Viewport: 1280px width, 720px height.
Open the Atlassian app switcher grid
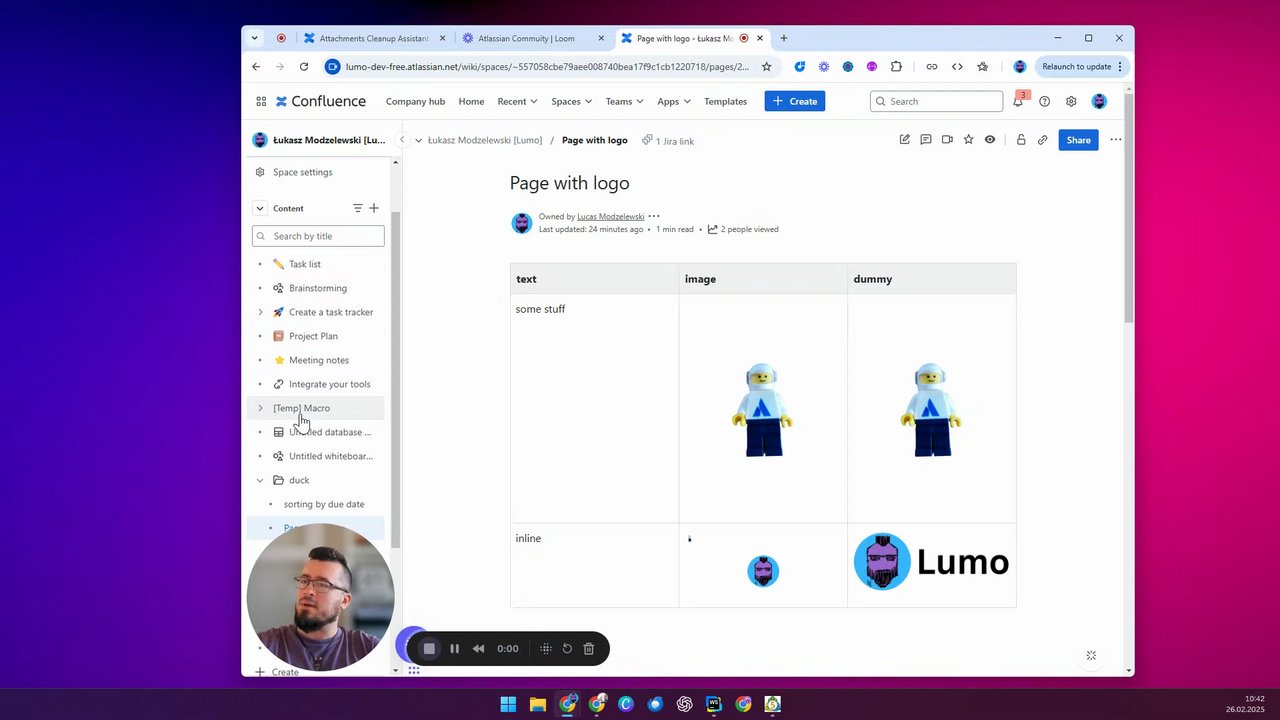(261, 101)
